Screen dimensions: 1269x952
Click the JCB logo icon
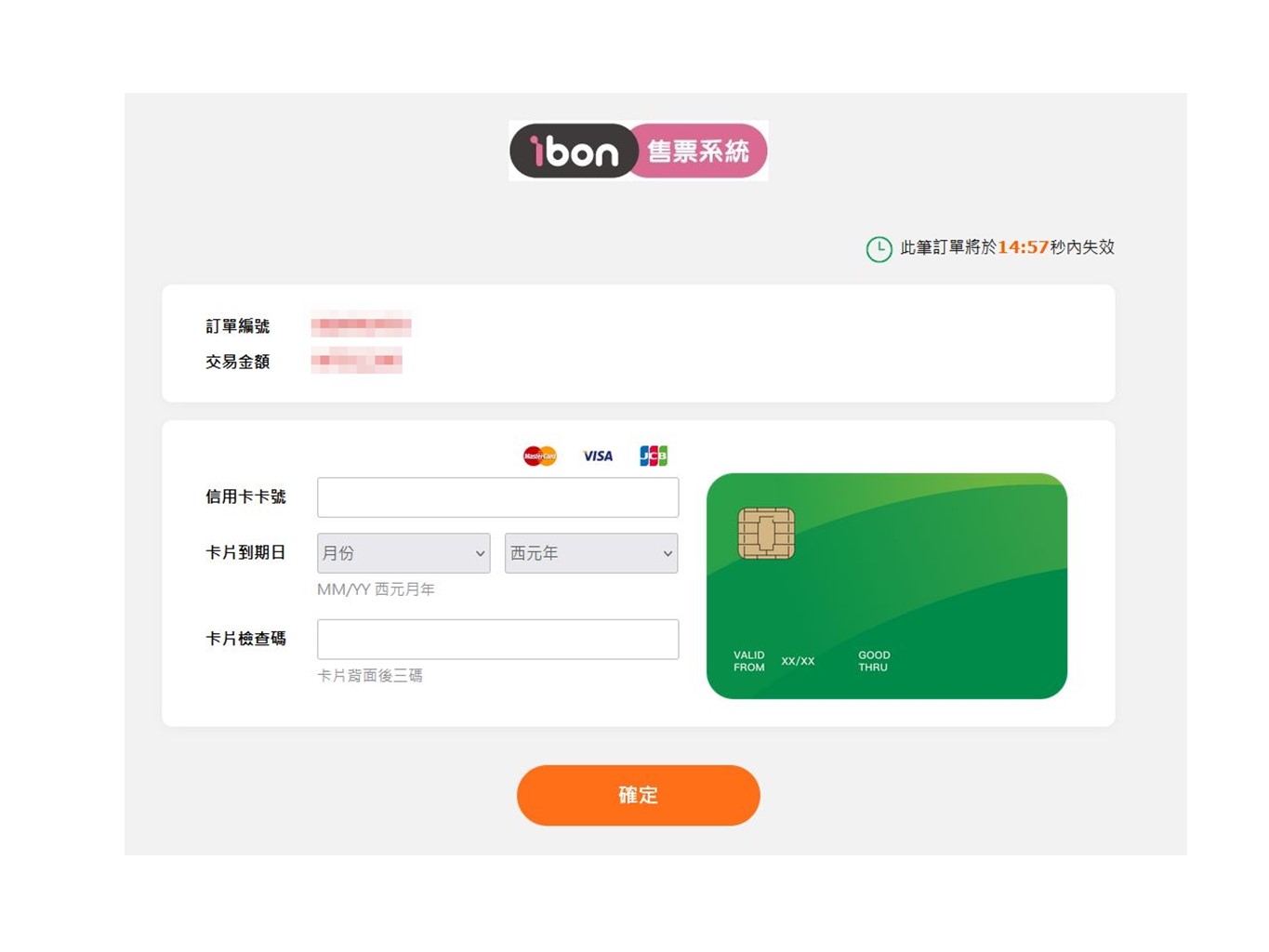pyautogui.click(x=654, y=456)
